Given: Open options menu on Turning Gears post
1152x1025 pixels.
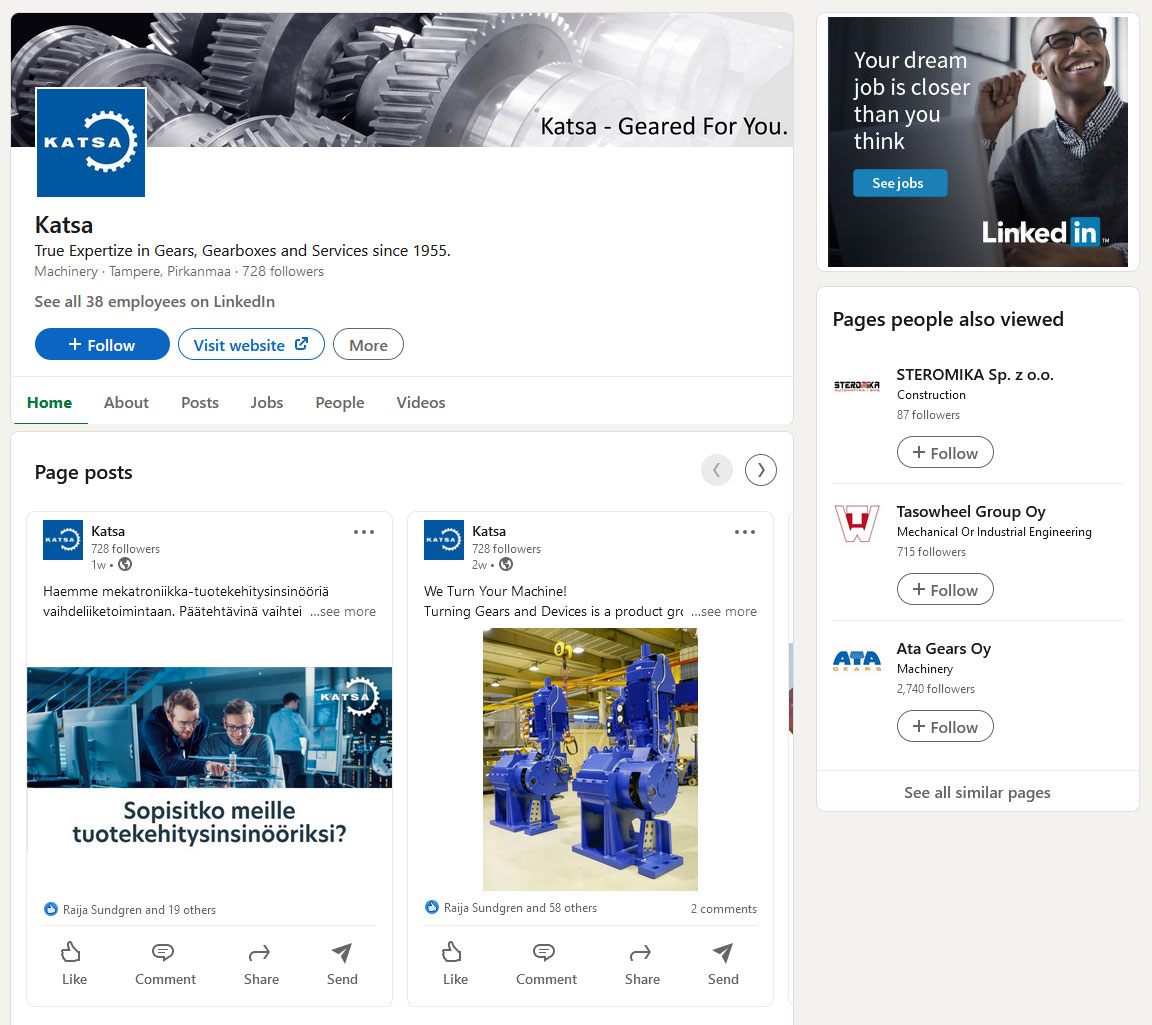Looking at the screenshot, I should (745, 532).
